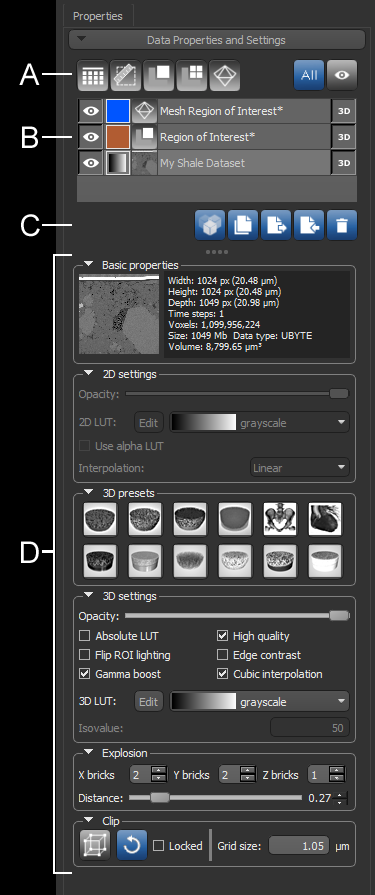Click the table grid filter icon
This screenshot has height=895, width=375.
coord(93,75)
